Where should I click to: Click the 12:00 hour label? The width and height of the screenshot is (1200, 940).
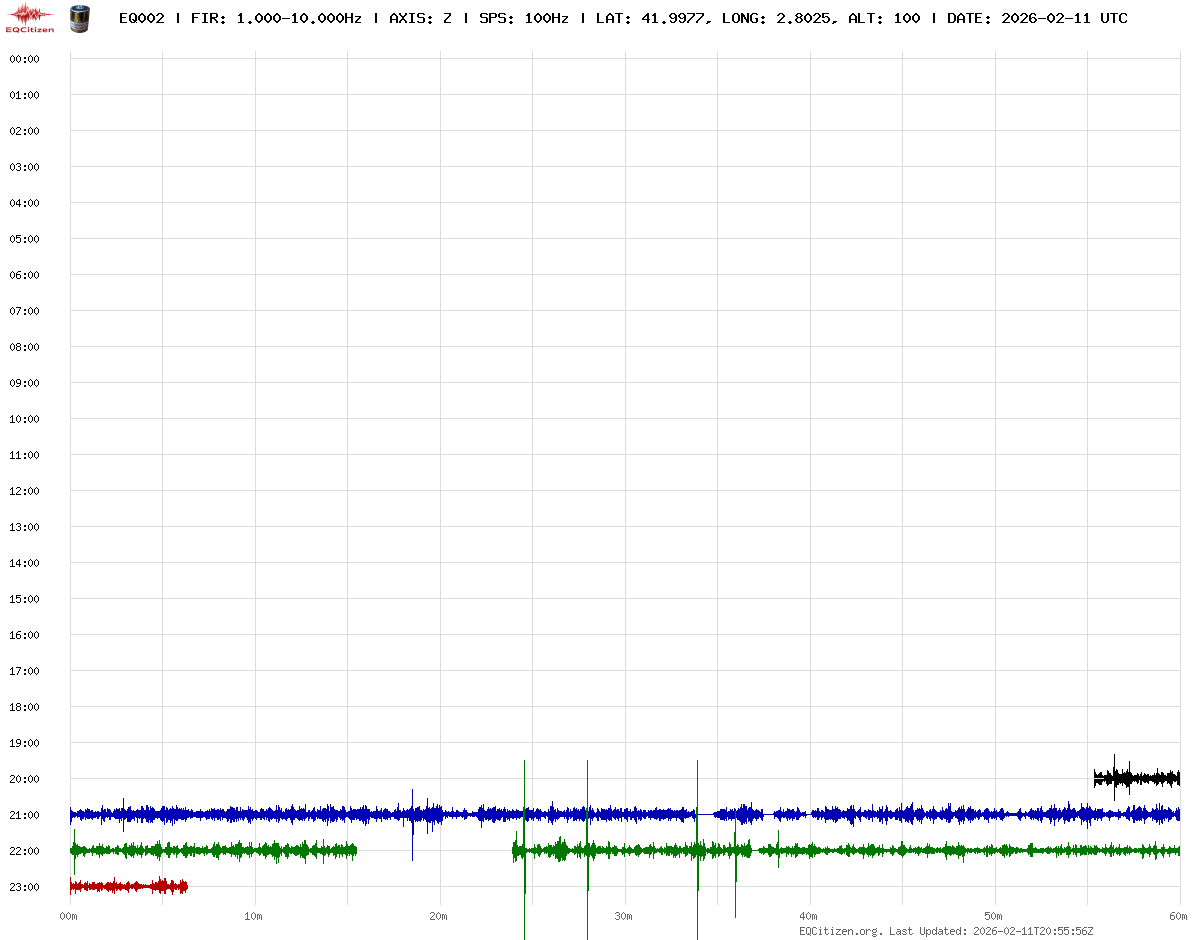point(24,491)
